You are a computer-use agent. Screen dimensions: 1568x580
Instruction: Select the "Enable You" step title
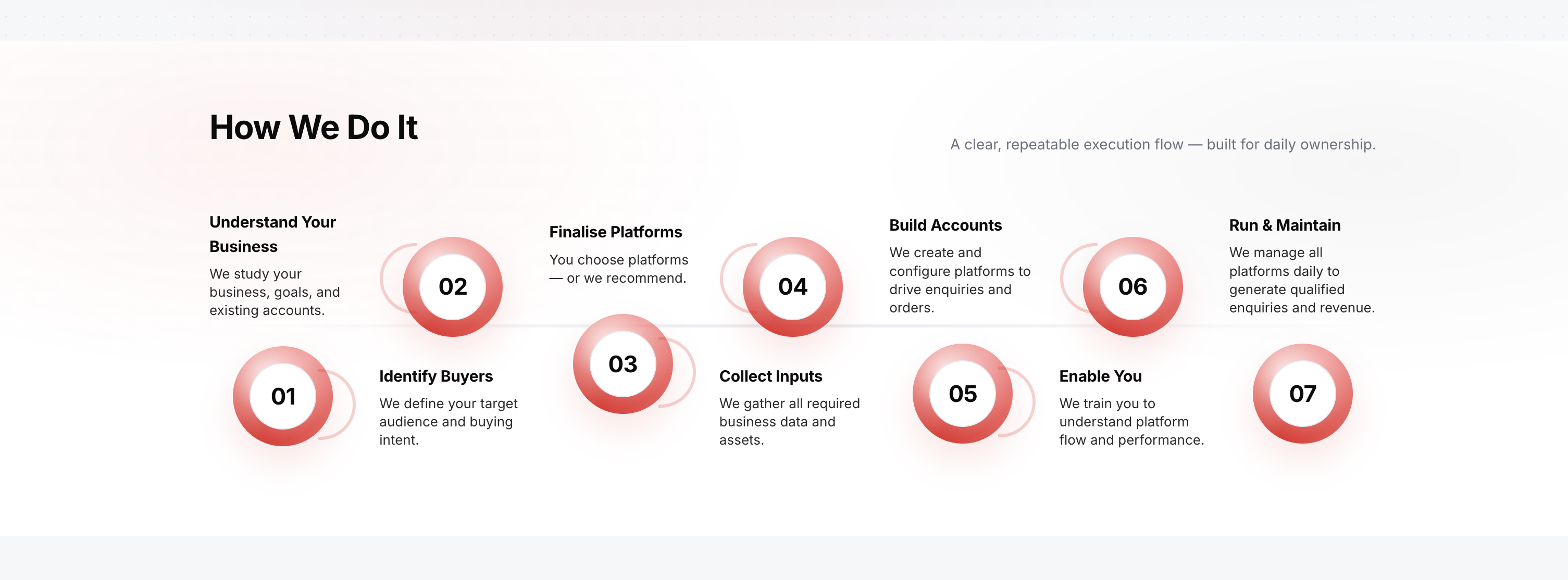pos(1100,376)
